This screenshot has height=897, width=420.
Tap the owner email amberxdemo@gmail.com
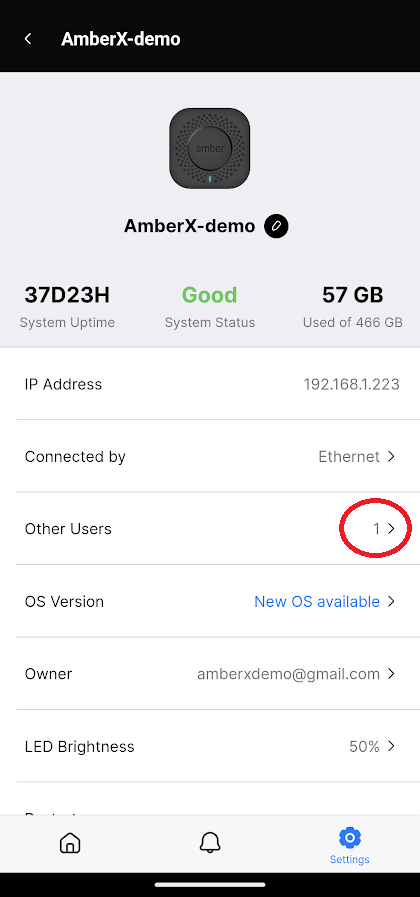288,674
